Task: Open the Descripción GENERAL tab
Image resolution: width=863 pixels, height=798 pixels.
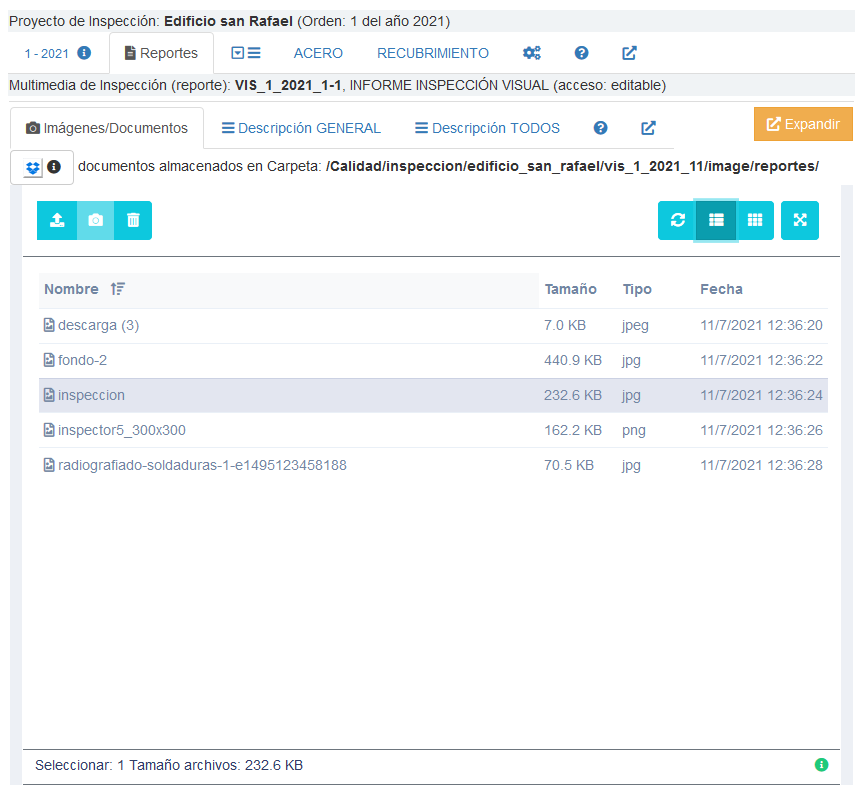Action: coord(301,128)
